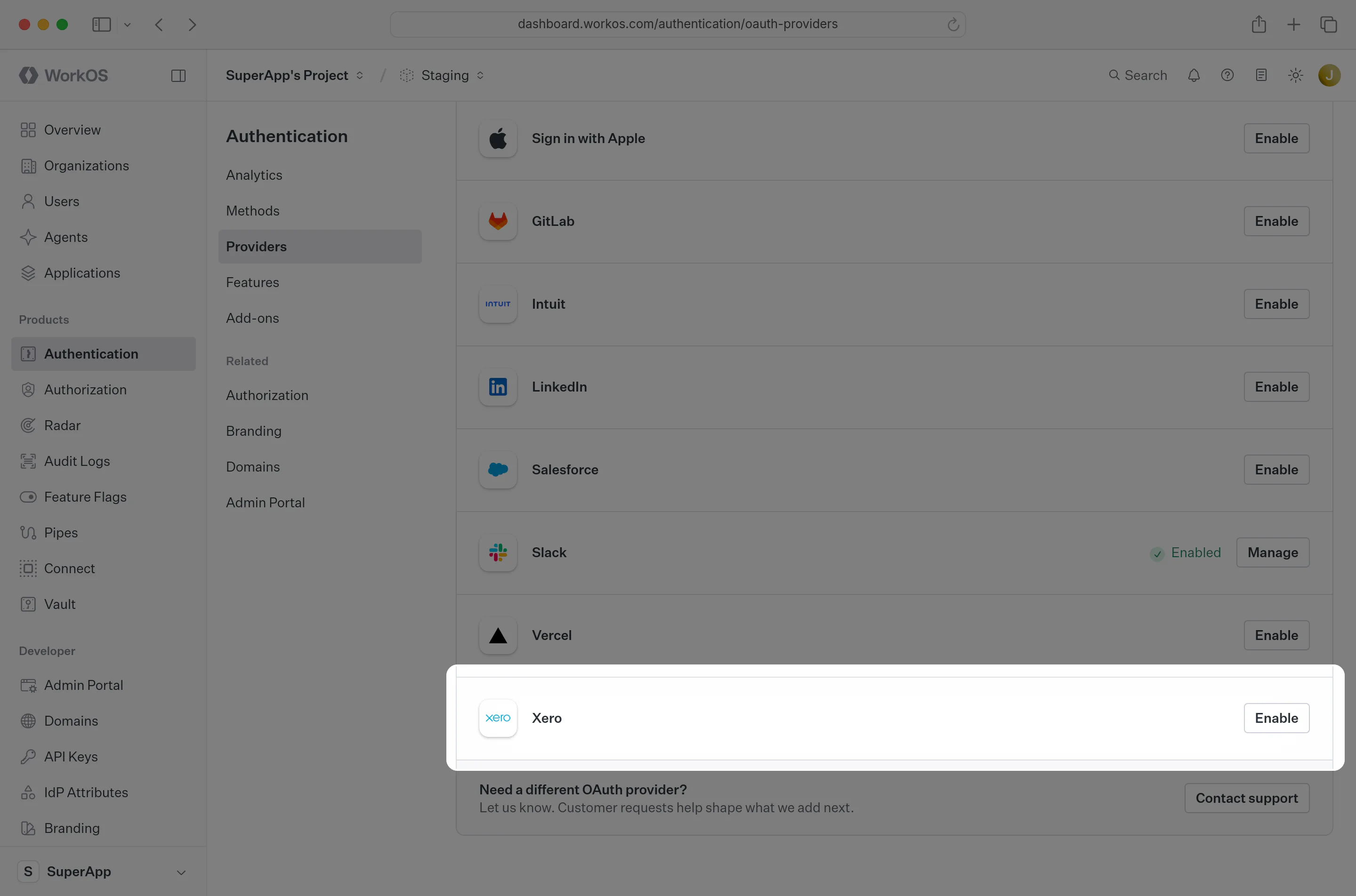Screen dimensions: 1356x896
Task: Open SuperApp's Project switcher
Action: [x=295, y=75]
